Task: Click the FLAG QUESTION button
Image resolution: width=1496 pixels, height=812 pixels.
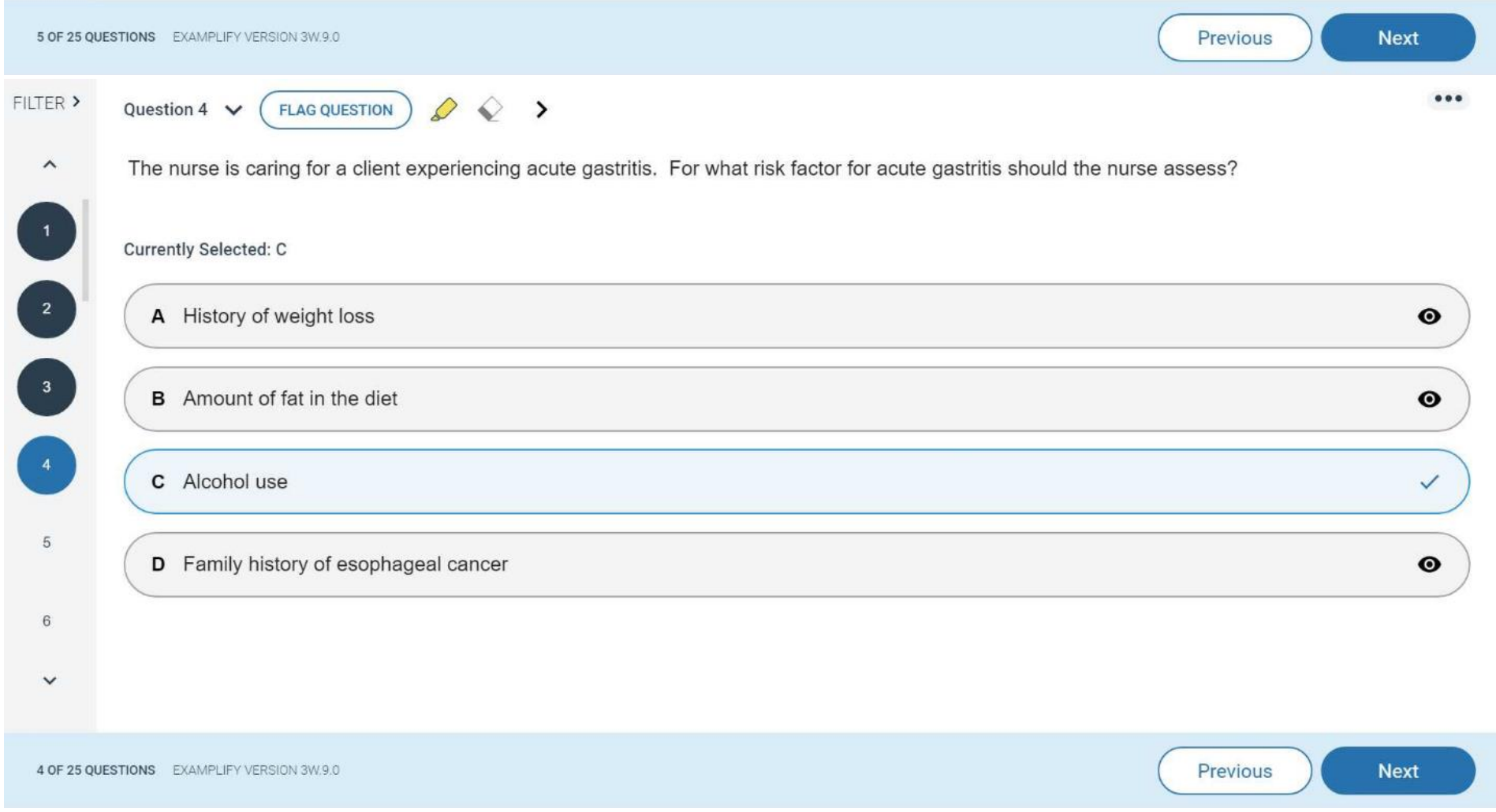Action: [335, 110]
